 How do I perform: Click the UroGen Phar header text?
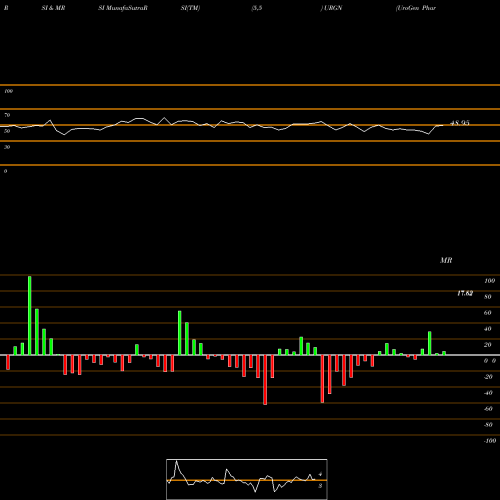pos(416,8)
